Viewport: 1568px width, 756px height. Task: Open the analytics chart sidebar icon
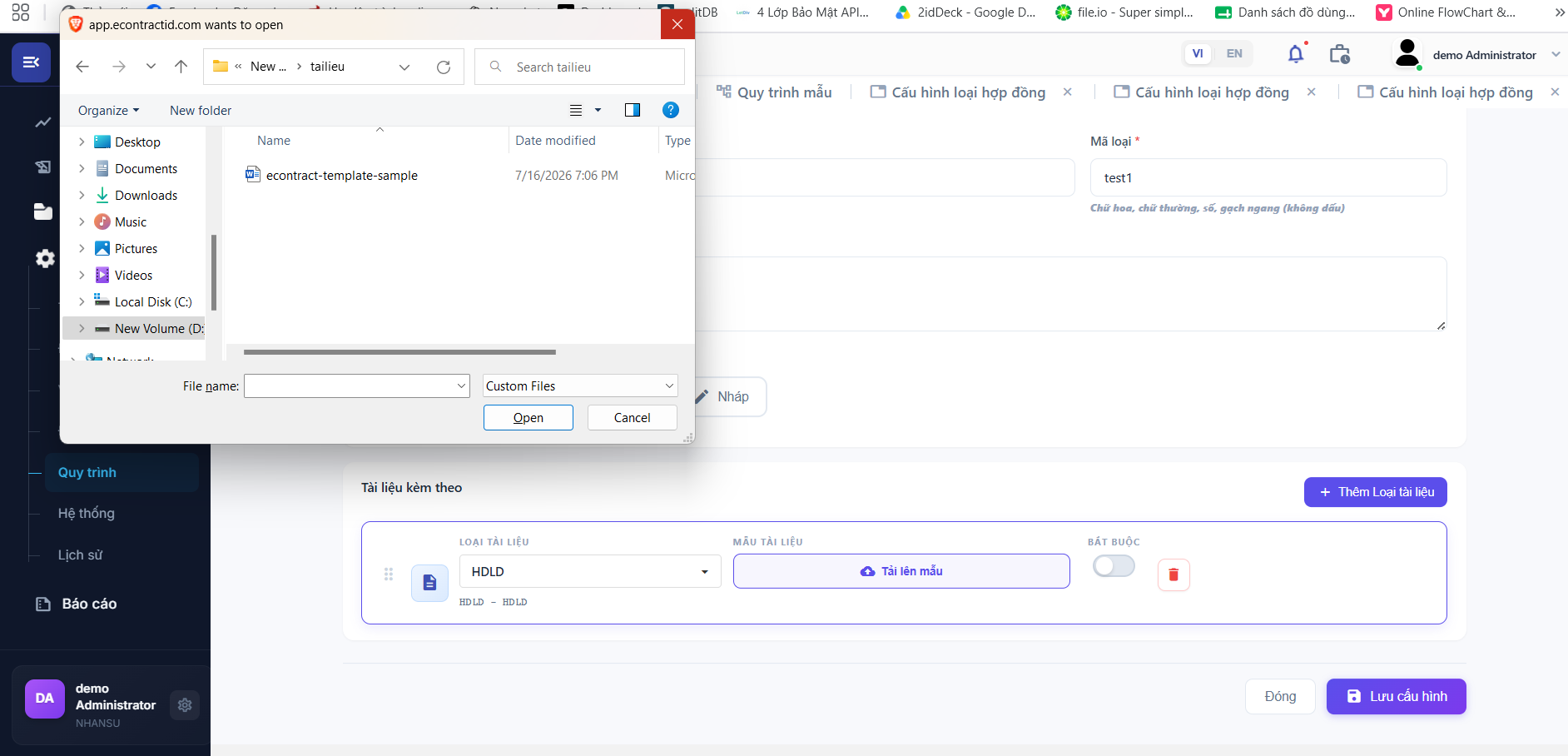pyautogui.click(x=43, y=122)
